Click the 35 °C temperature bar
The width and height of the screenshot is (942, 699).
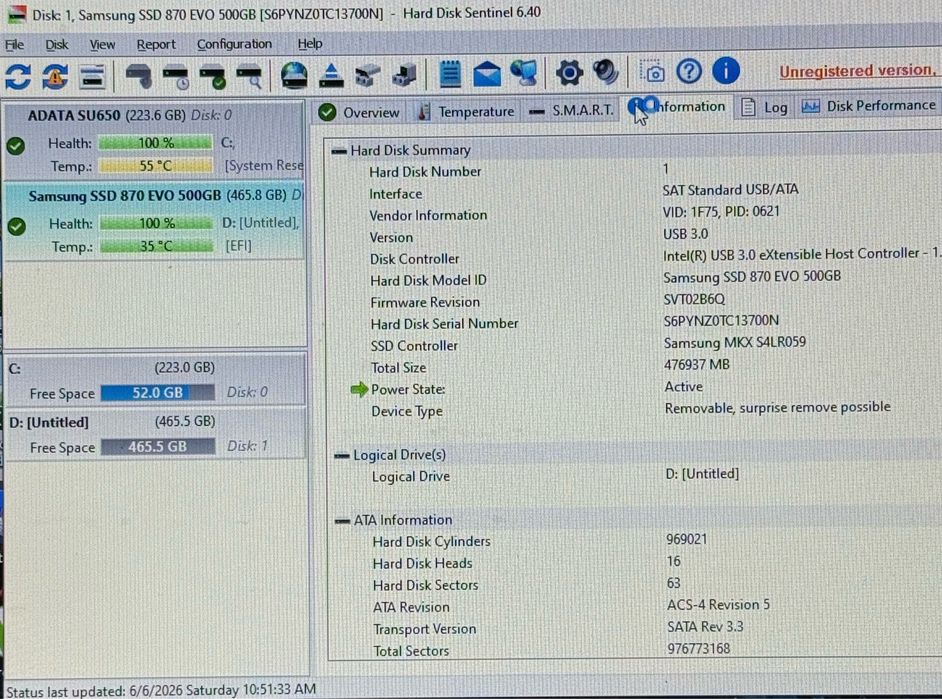click(156, 246)
